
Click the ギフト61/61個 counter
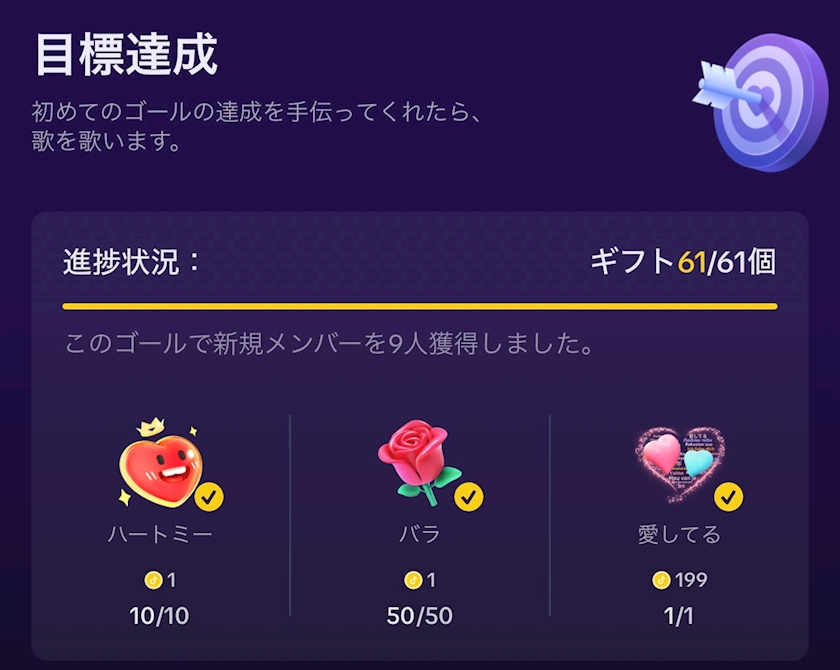tap(683, 263)
